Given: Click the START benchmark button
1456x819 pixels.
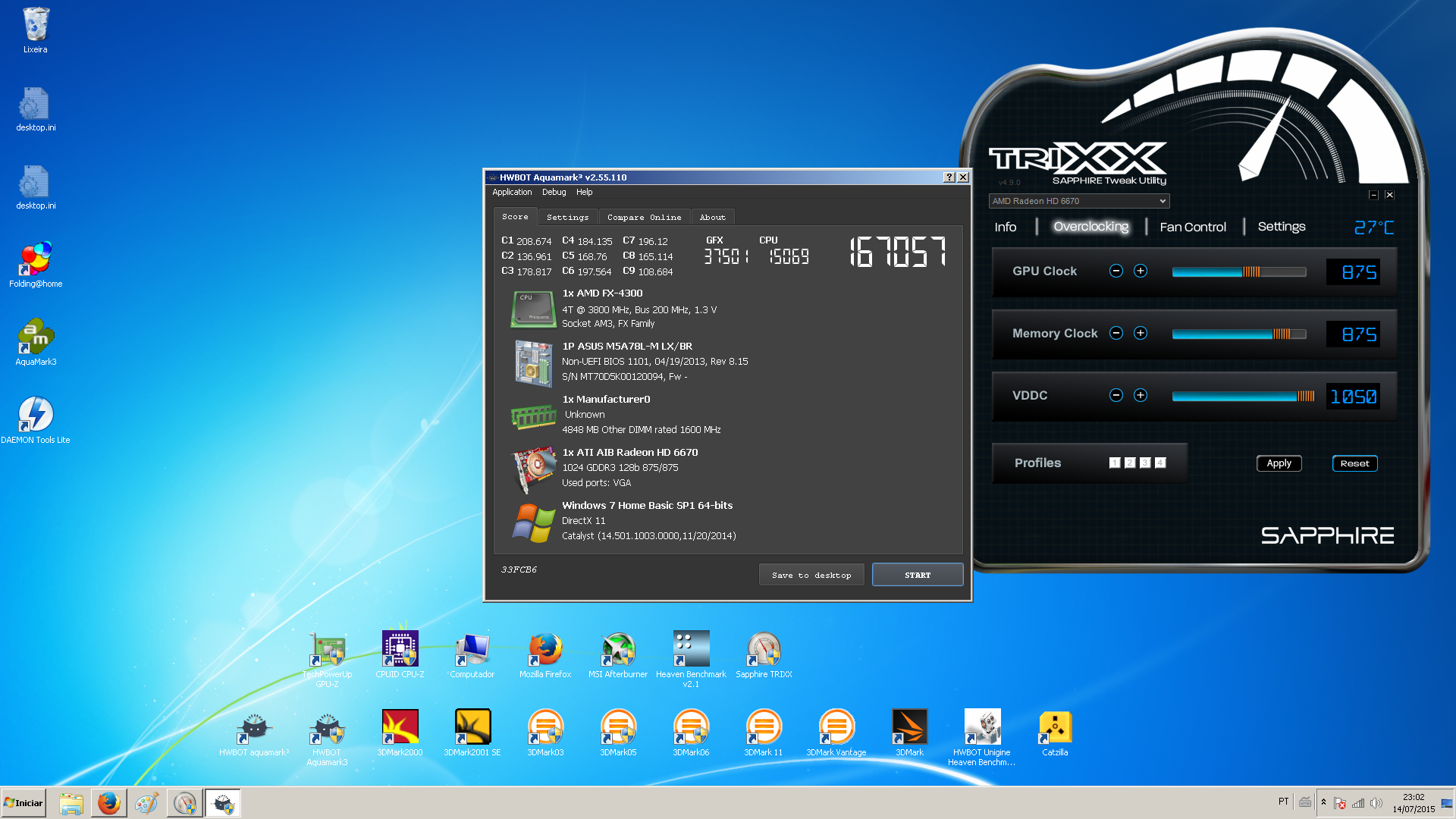Looking at the screenshot, I should click(x=918, y=575).
